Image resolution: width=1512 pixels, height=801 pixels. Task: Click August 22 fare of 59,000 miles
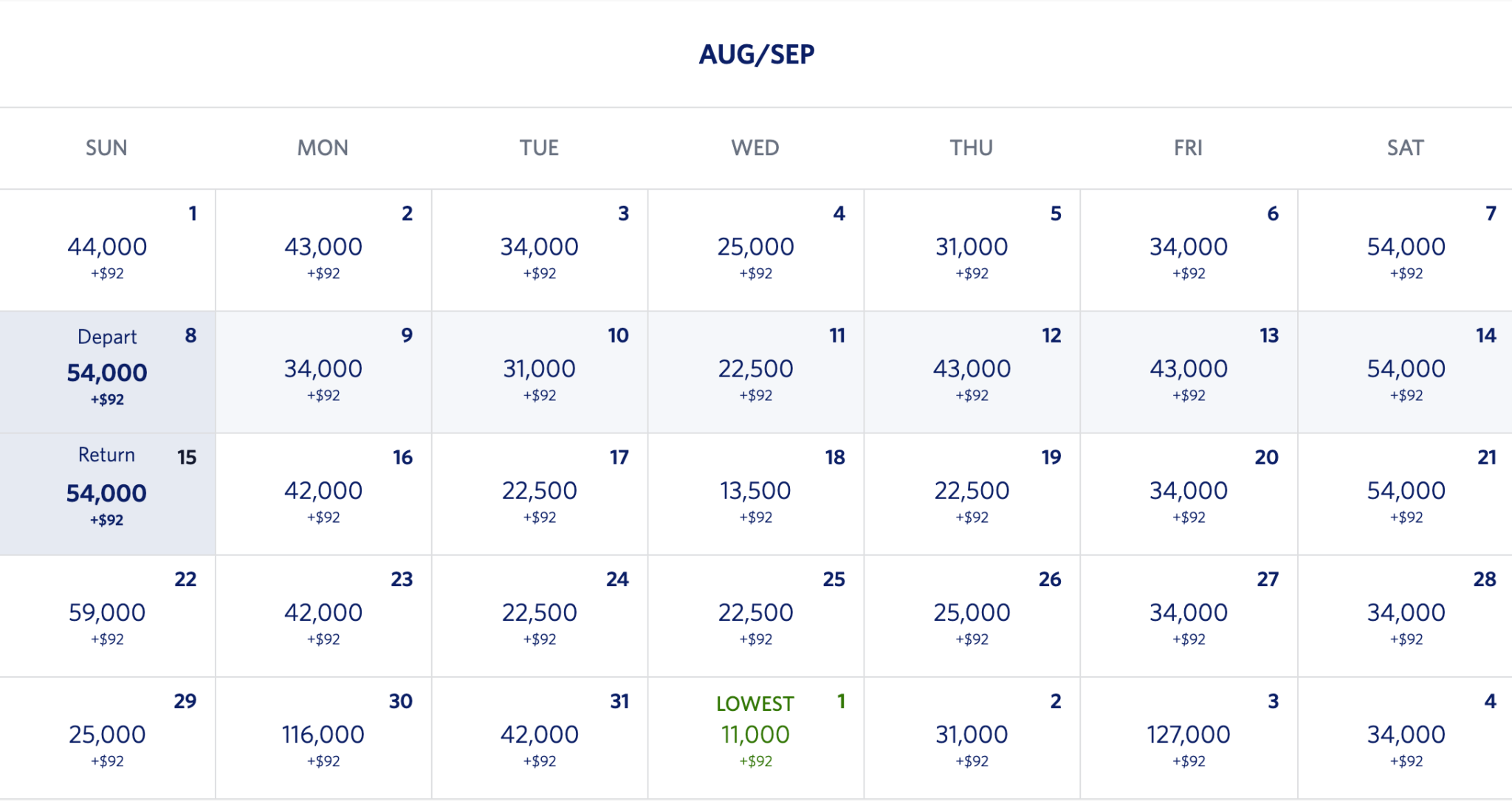pyautogui.click(x=107, y=613)
